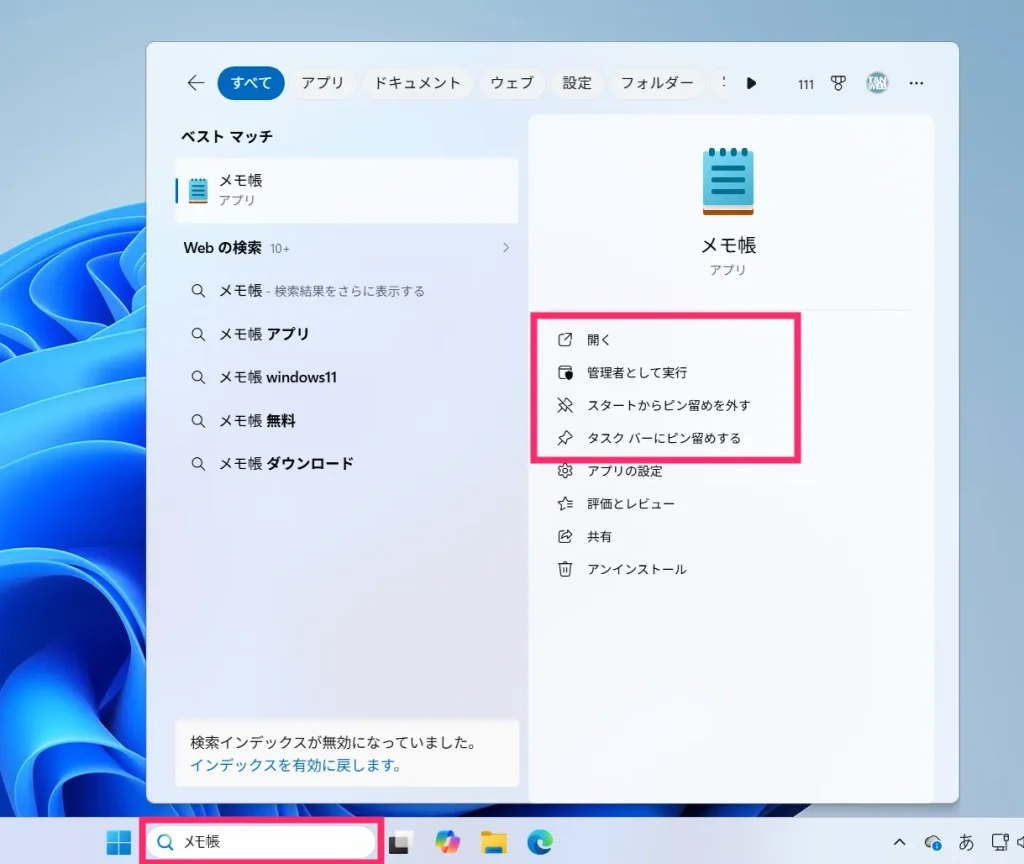
Task: Switch to the ウェブ filter tab
Action: coord(512,83)
